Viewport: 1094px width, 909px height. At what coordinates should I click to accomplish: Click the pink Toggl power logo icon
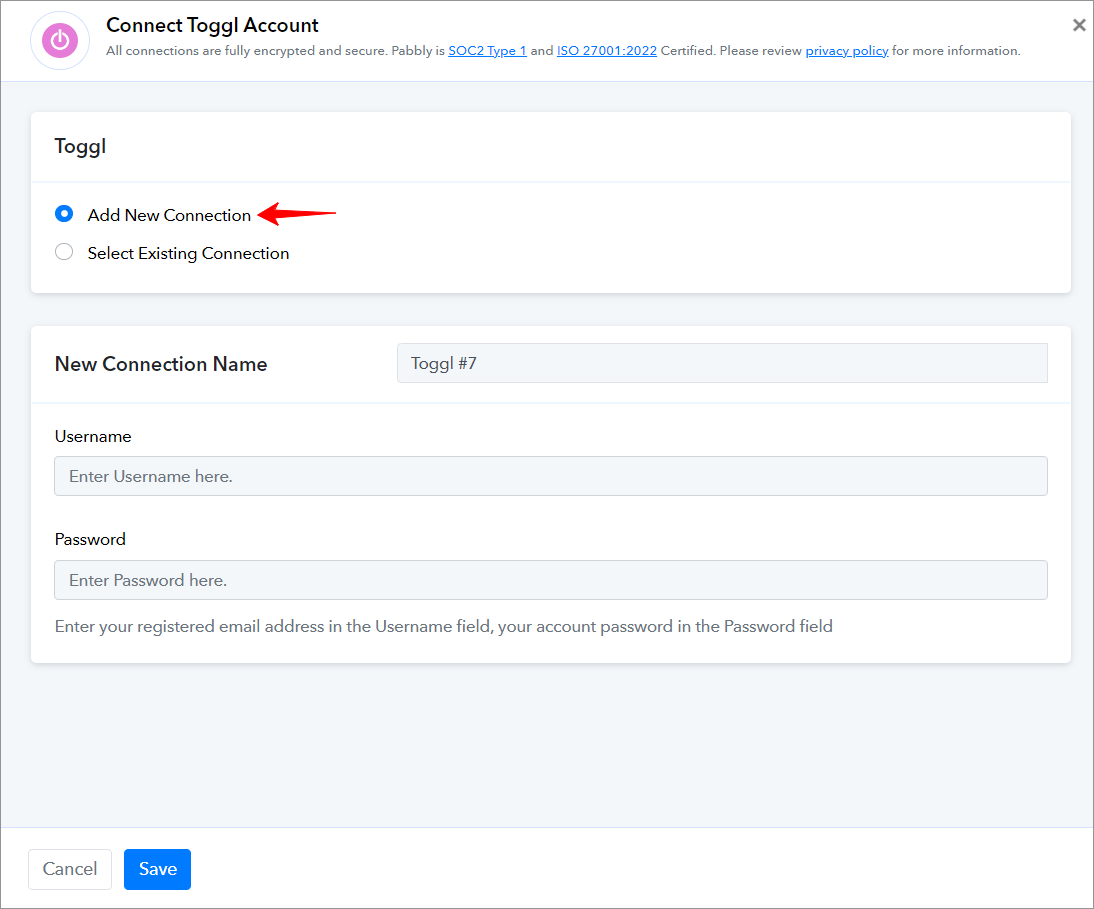[x=60, y=40]
